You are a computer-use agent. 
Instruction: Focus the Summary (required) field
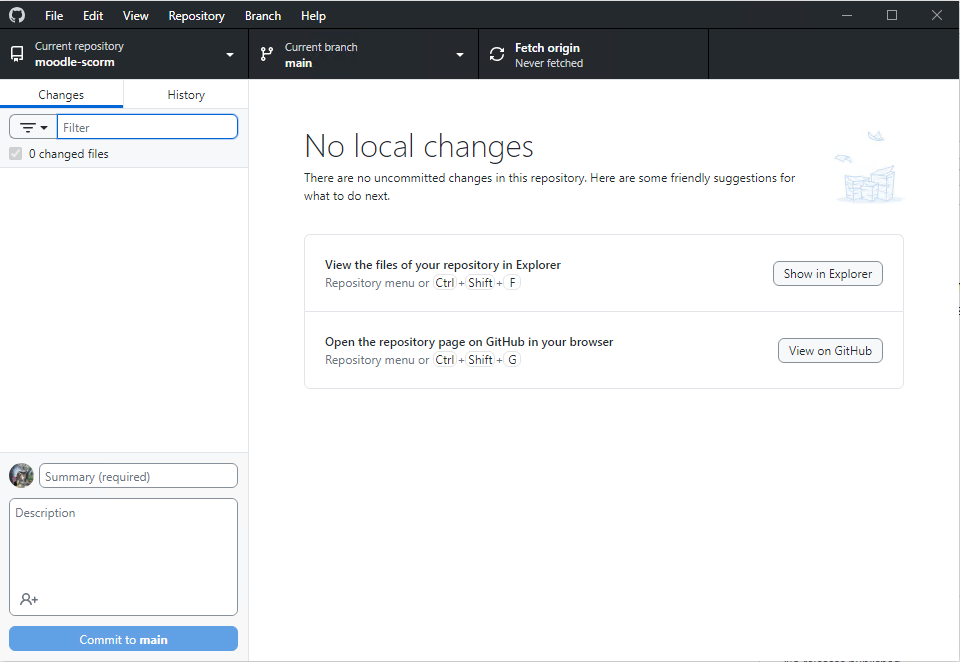pos(138,476)
